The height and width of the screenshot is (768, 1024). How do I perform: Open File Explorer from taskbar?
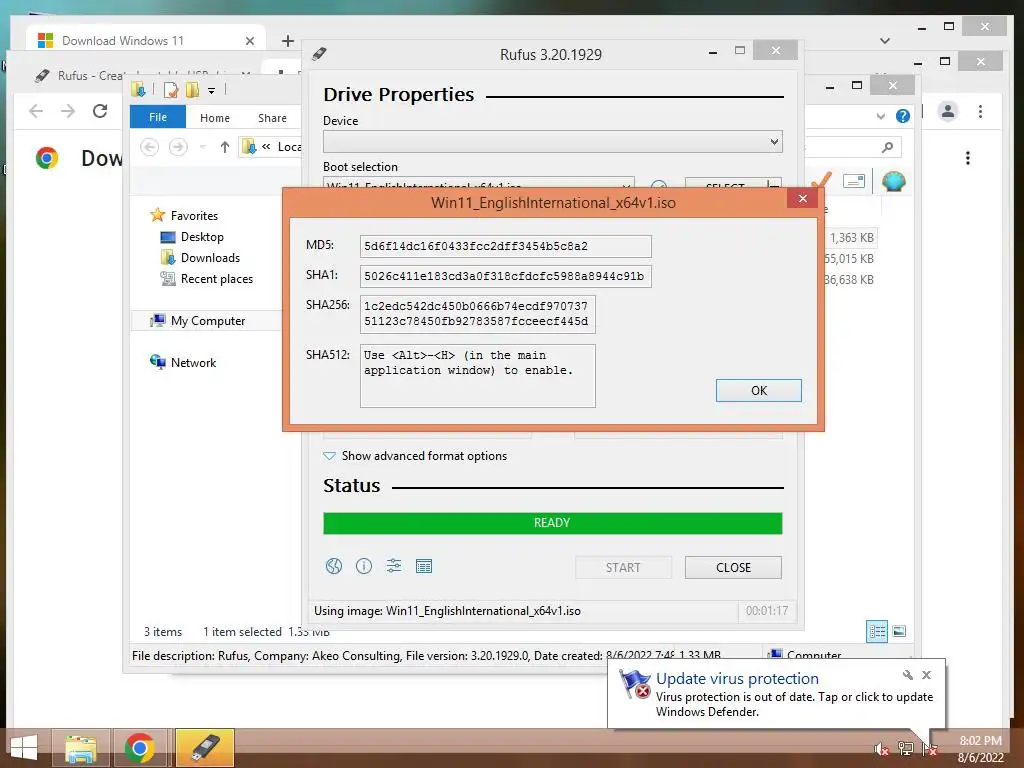81,748
